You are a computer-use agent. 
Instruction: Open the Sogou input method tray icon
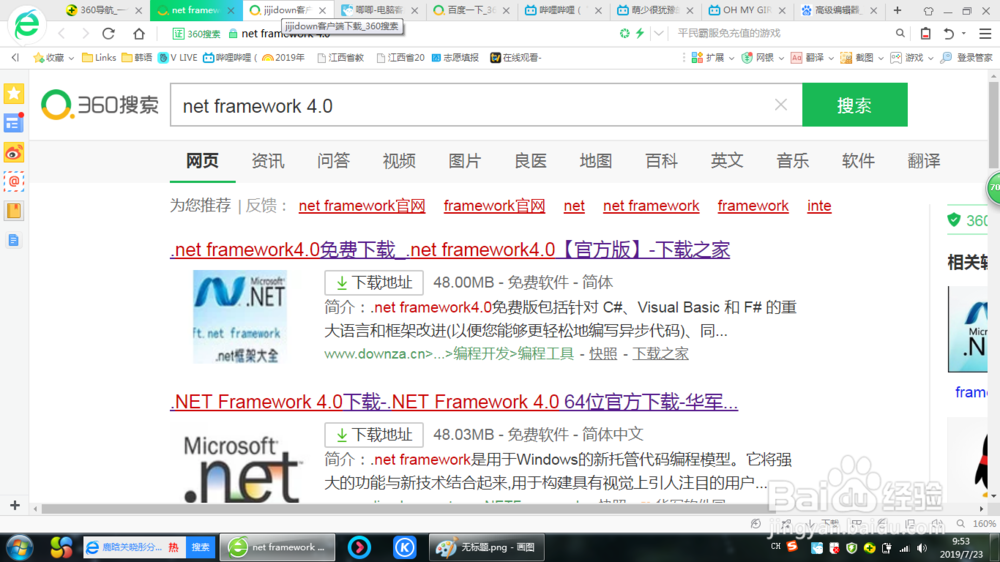click(x=792, y=547)
